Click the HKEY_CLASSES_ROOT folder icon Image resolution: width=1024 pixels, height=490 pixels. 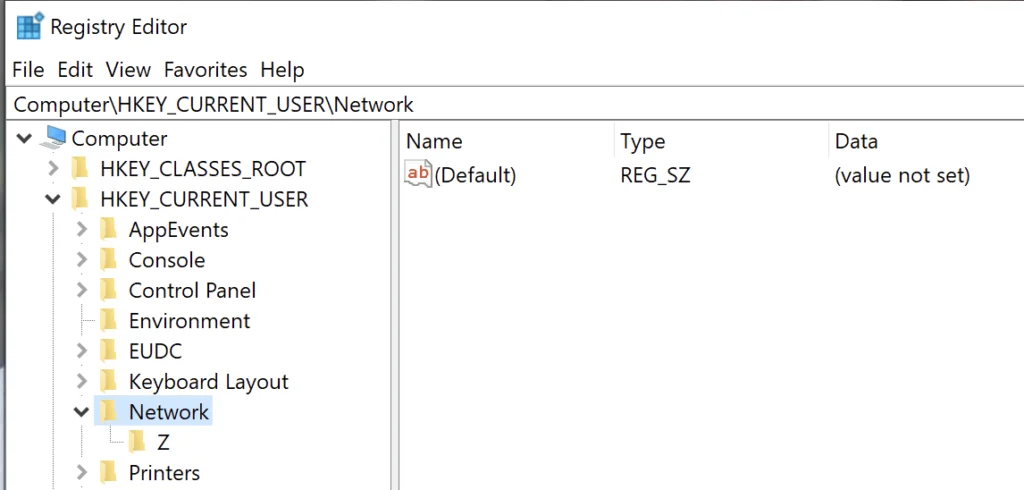pos(80,169)
